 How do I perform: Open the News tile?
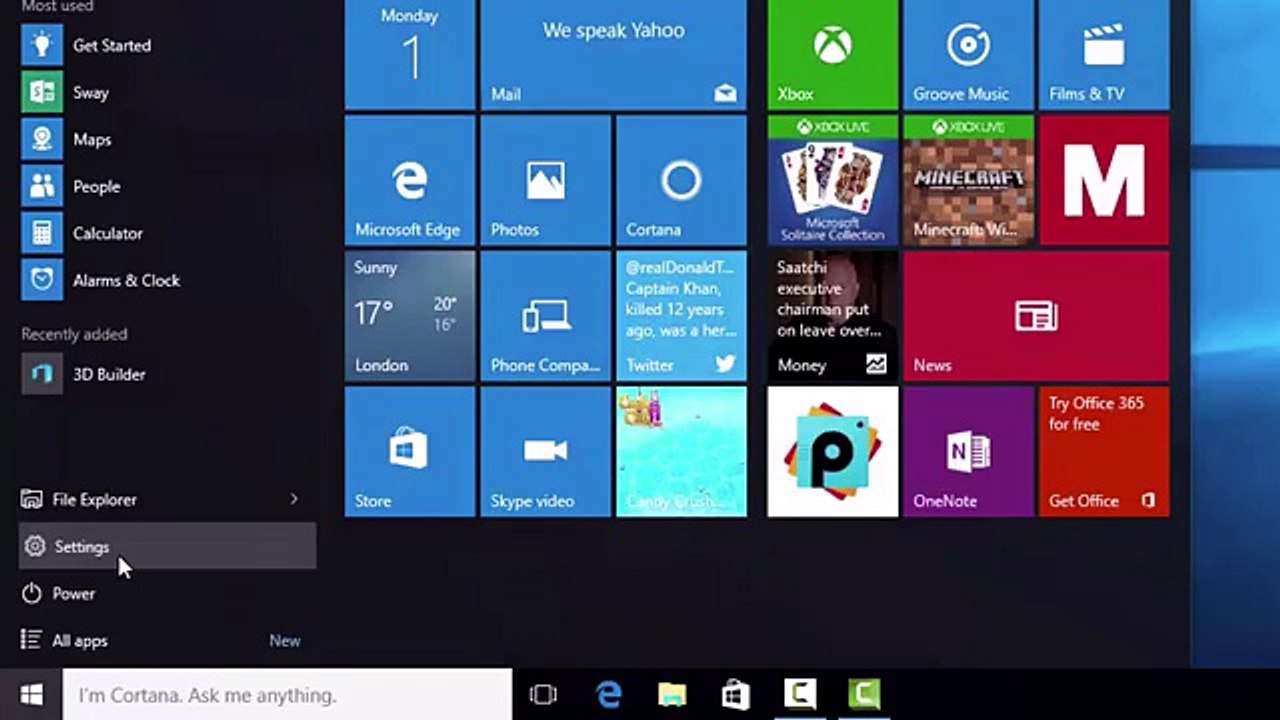1036,316
